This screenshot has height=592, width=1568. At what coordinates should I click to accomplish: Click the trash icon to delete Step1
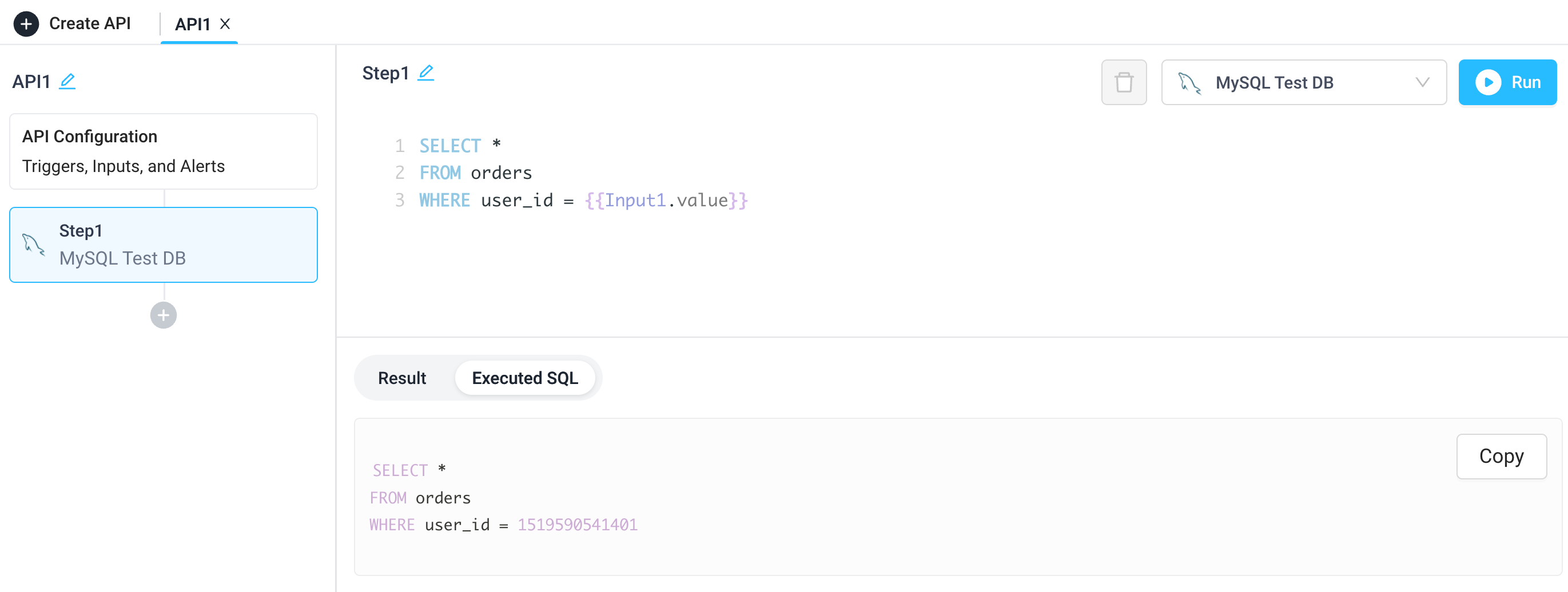click(x=1124, y=82)
